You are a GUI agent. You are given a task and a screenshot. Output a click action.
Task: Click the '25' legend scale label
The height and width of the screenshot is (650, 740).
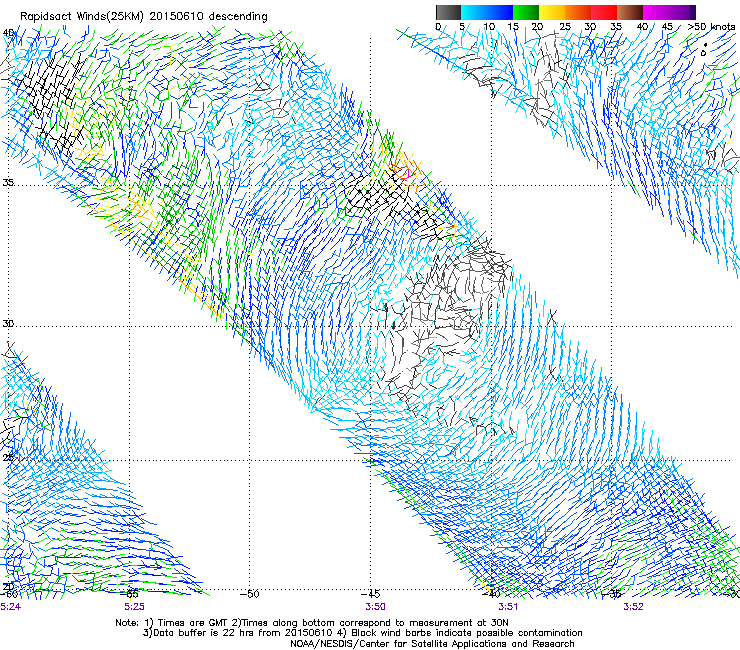point(565,27)
